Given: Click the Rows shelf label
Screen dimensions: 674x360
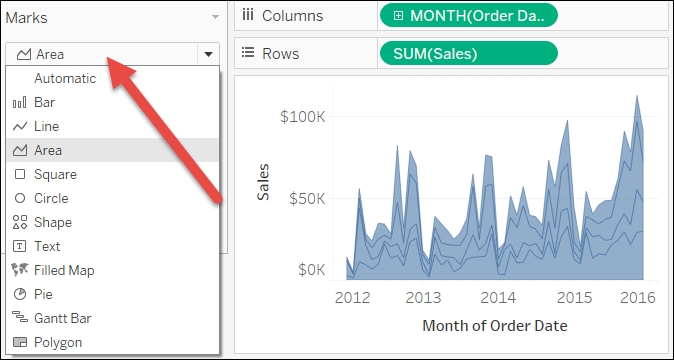Looking at the screenshot, I should pos(281,53).
